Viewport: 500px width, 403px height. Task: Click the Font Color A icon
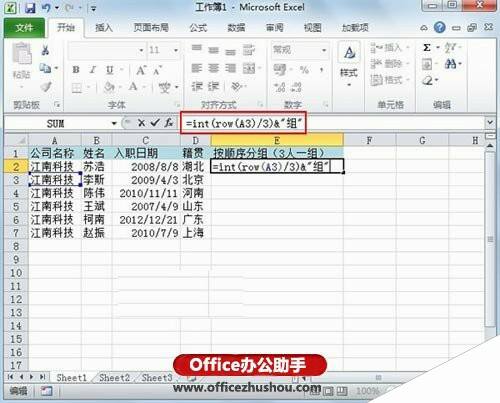tap(133, 87)
